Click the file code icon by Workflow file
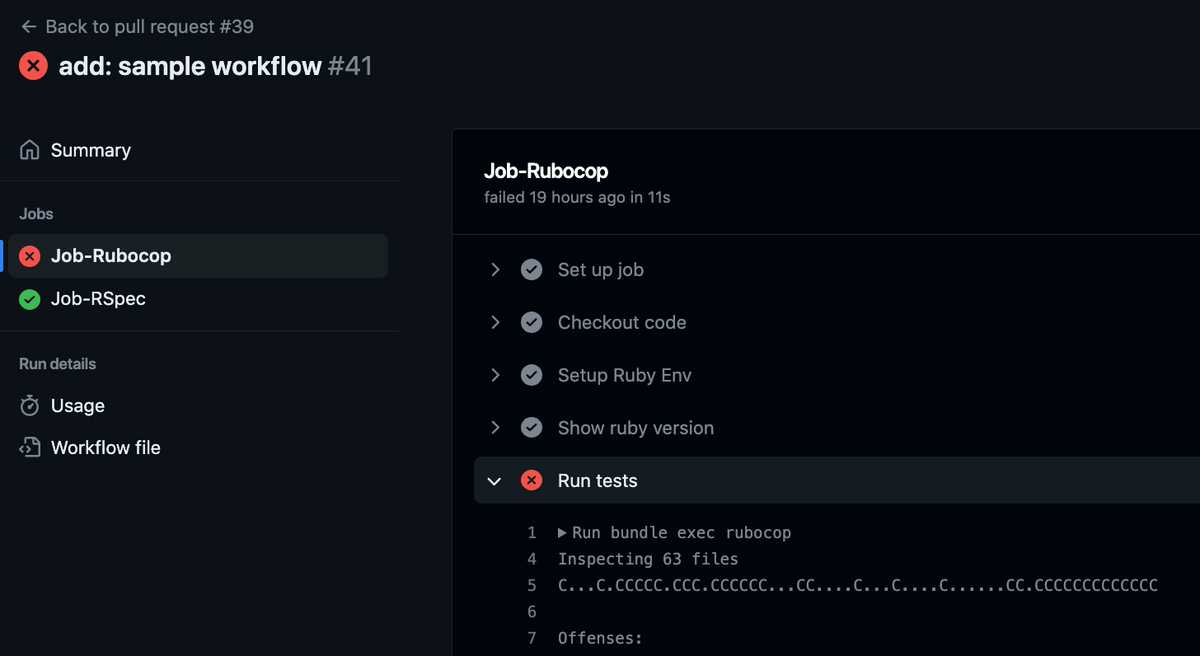The image size is (1200, 656). (x=30, y=448)
